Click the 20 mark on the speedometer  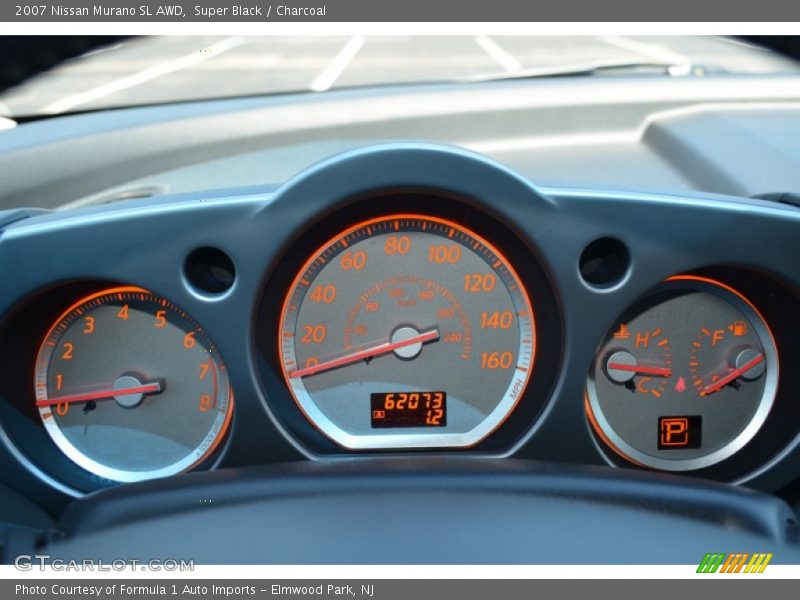(x=313, y=334)
